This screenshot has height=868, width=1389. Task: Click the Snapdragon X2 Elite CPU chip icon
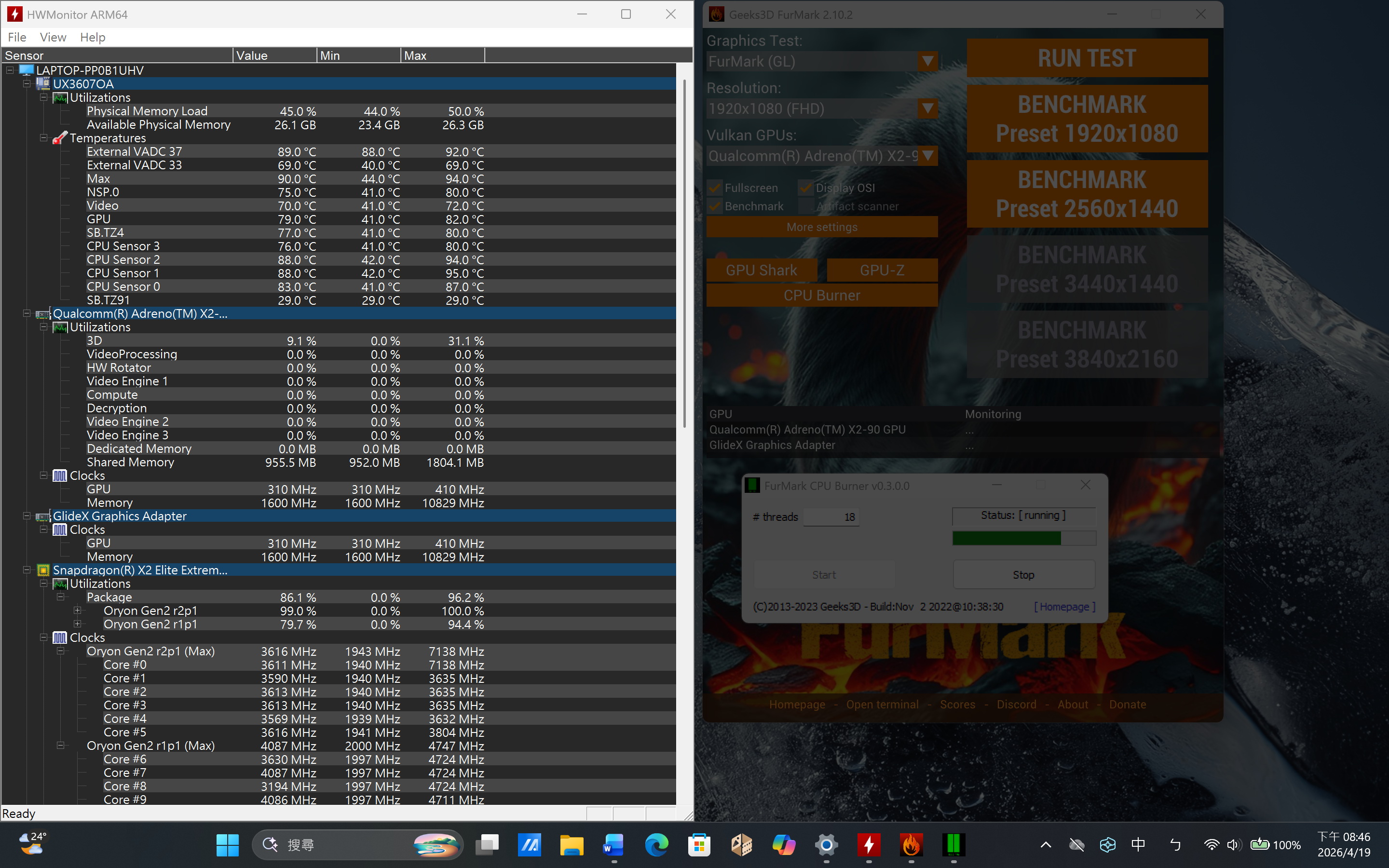point(43,570)
